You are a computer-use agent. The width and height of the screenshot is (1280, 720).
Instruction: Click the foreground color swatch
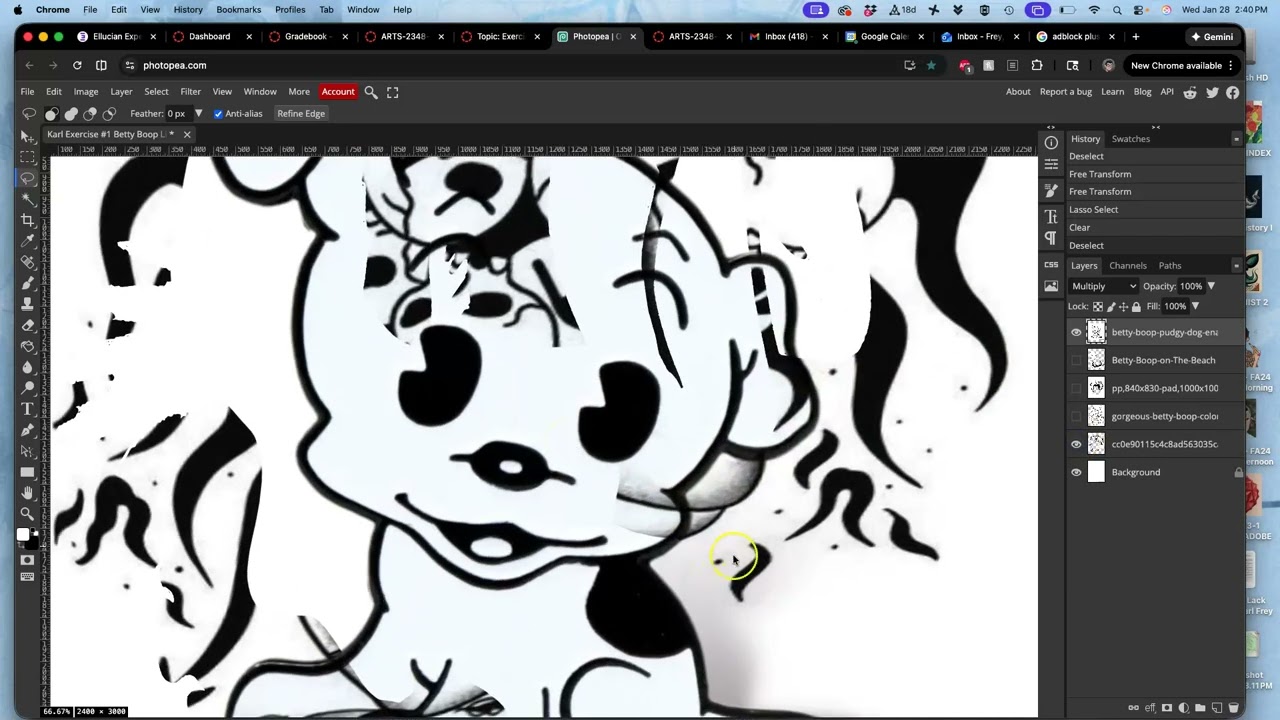coord(23,535)
